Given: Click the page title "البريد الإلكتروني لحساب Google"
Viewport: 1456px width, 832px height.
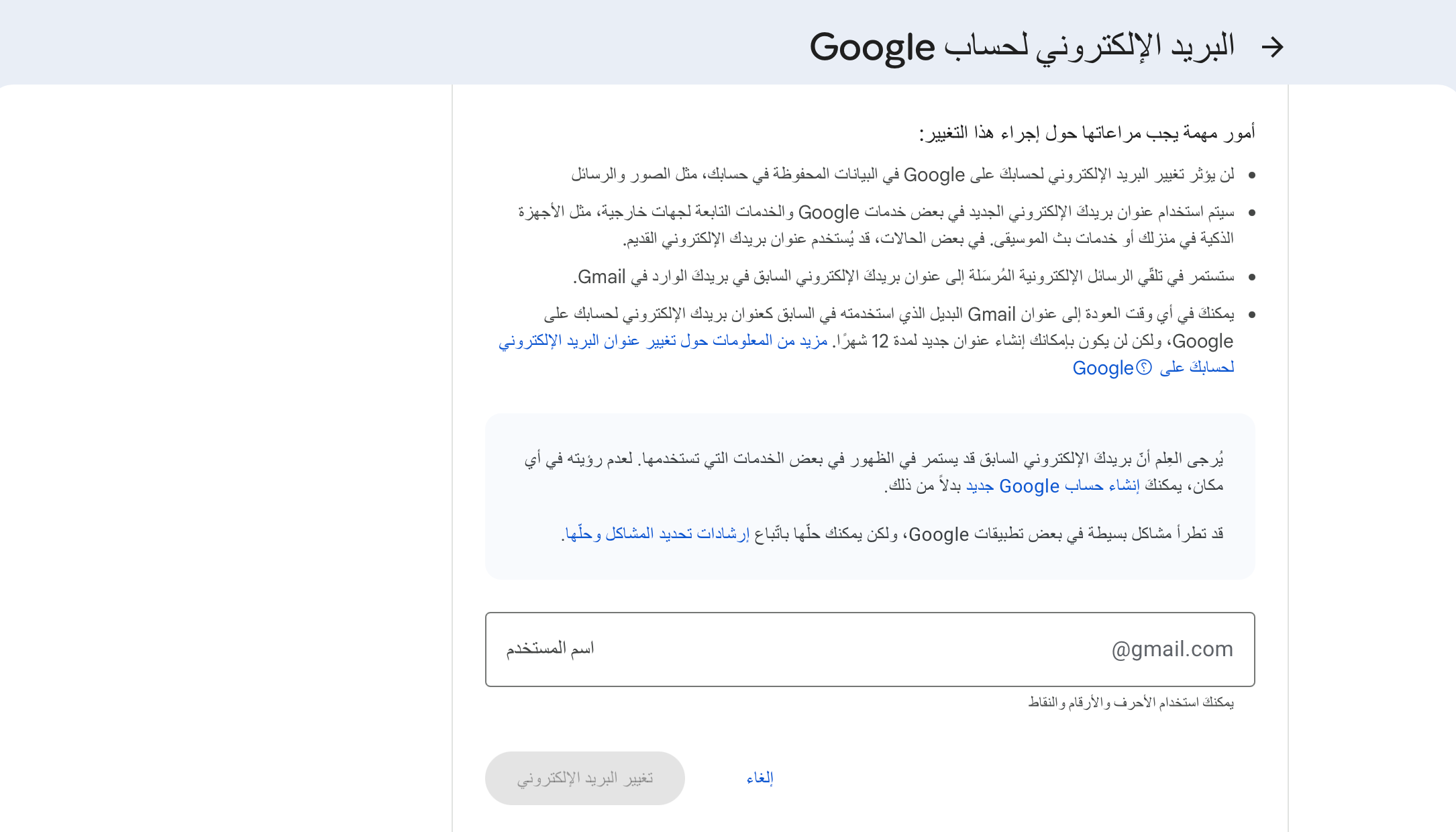Looking at the screenshot, I should (x=1022, y=47).
